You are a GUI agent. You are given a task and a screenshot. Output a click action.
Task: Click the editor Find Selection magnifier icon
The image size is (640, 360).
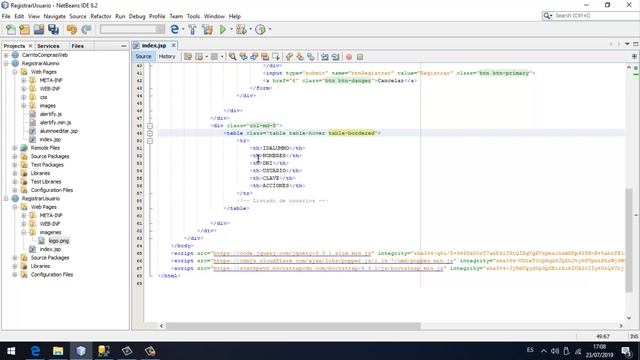pos(232,57)
